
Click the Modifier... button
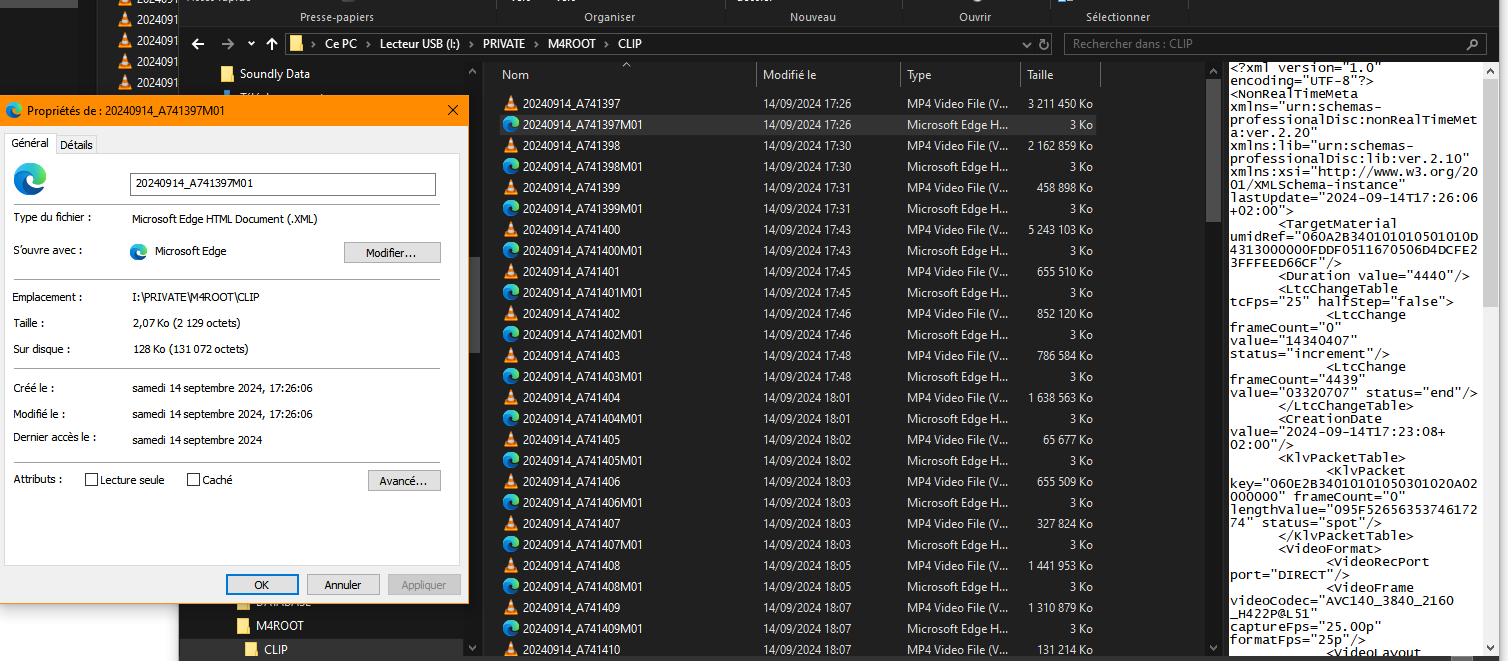click(391, 253)
